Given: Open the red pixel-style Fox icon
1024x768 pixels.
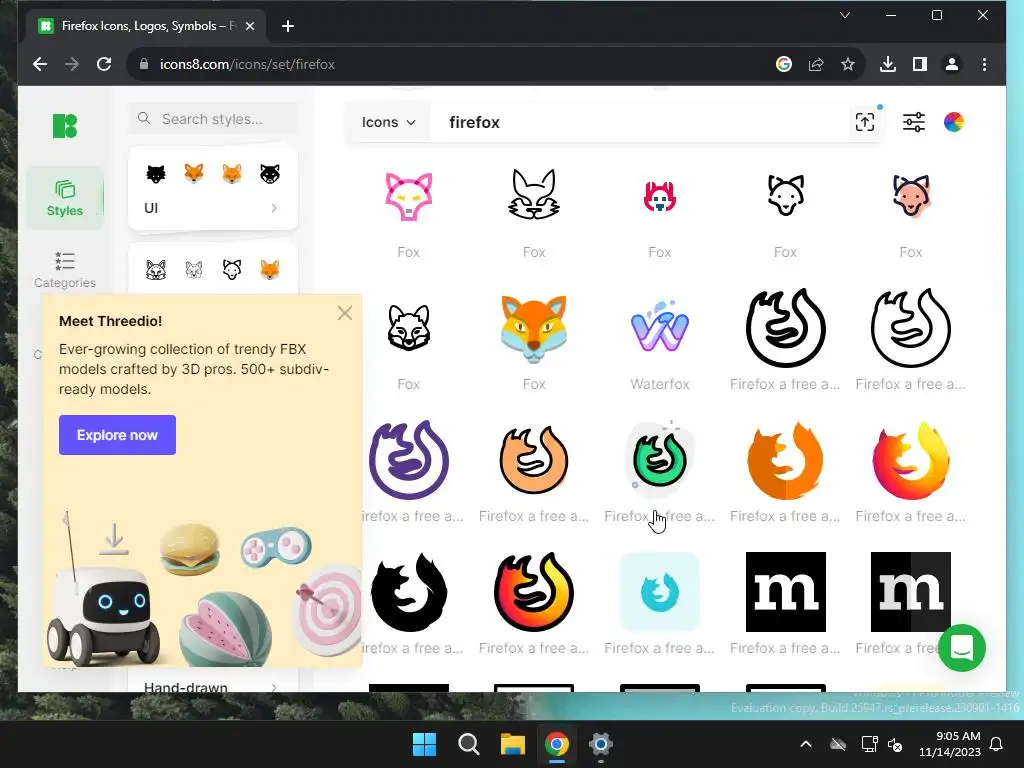Looking at the screenshot, I should (x=660, y=197).
